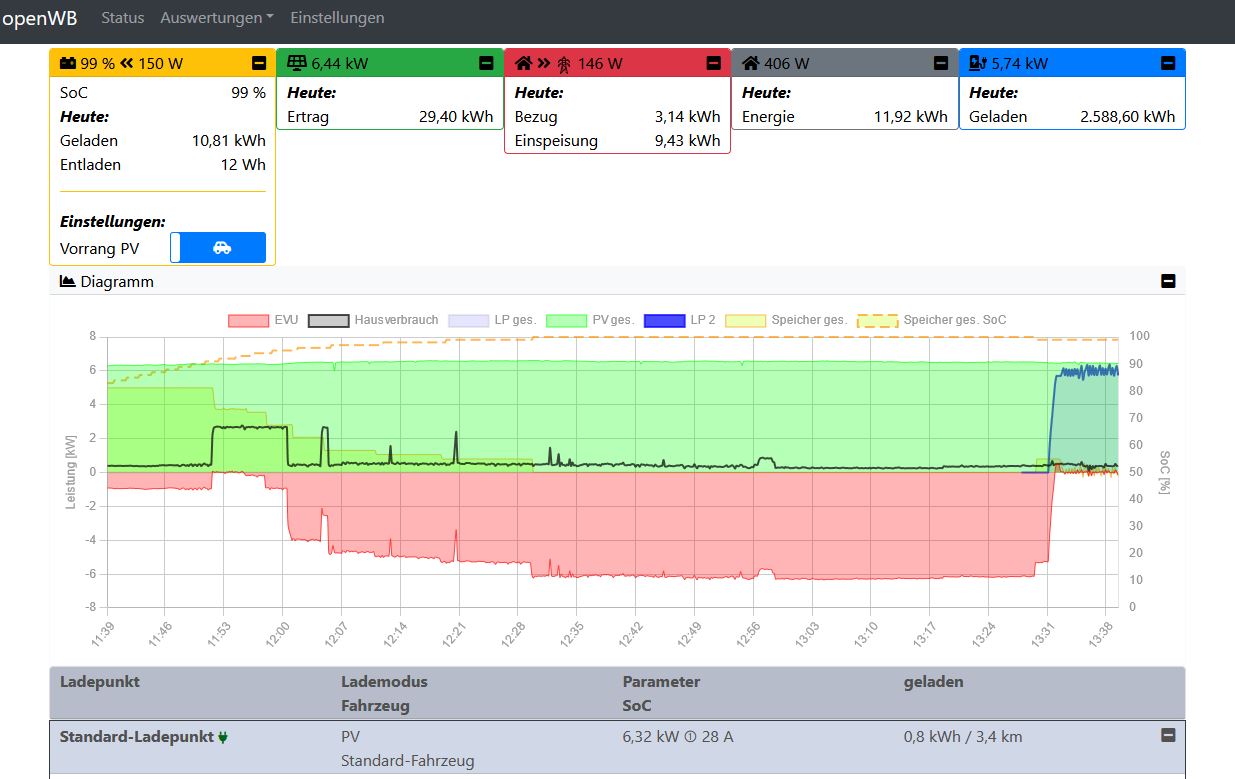
Task: Click the openWB brand link
Action: tap(40, 18)
